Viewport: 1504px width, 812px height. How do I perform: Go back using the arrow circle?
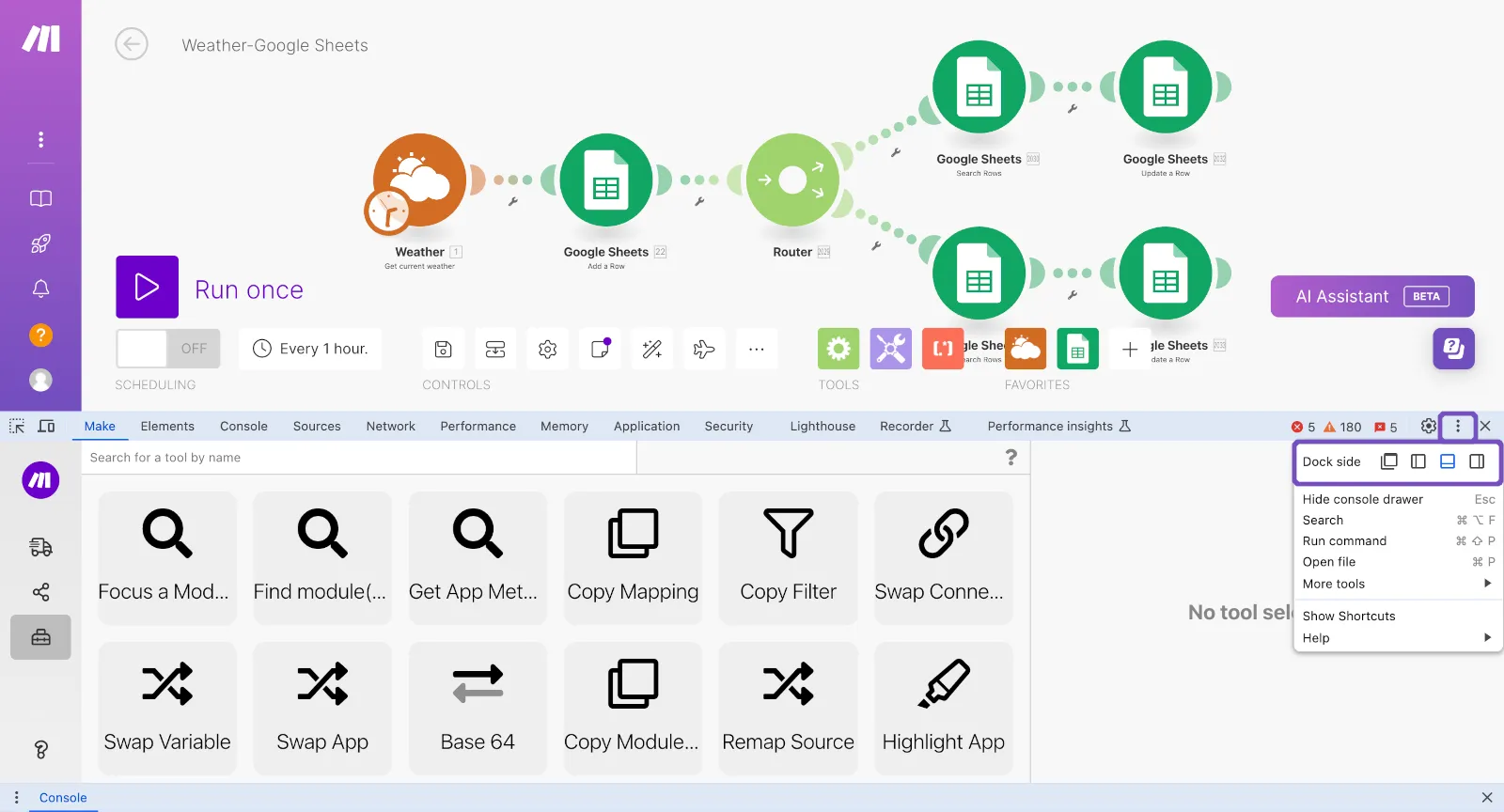pos(132,44)
